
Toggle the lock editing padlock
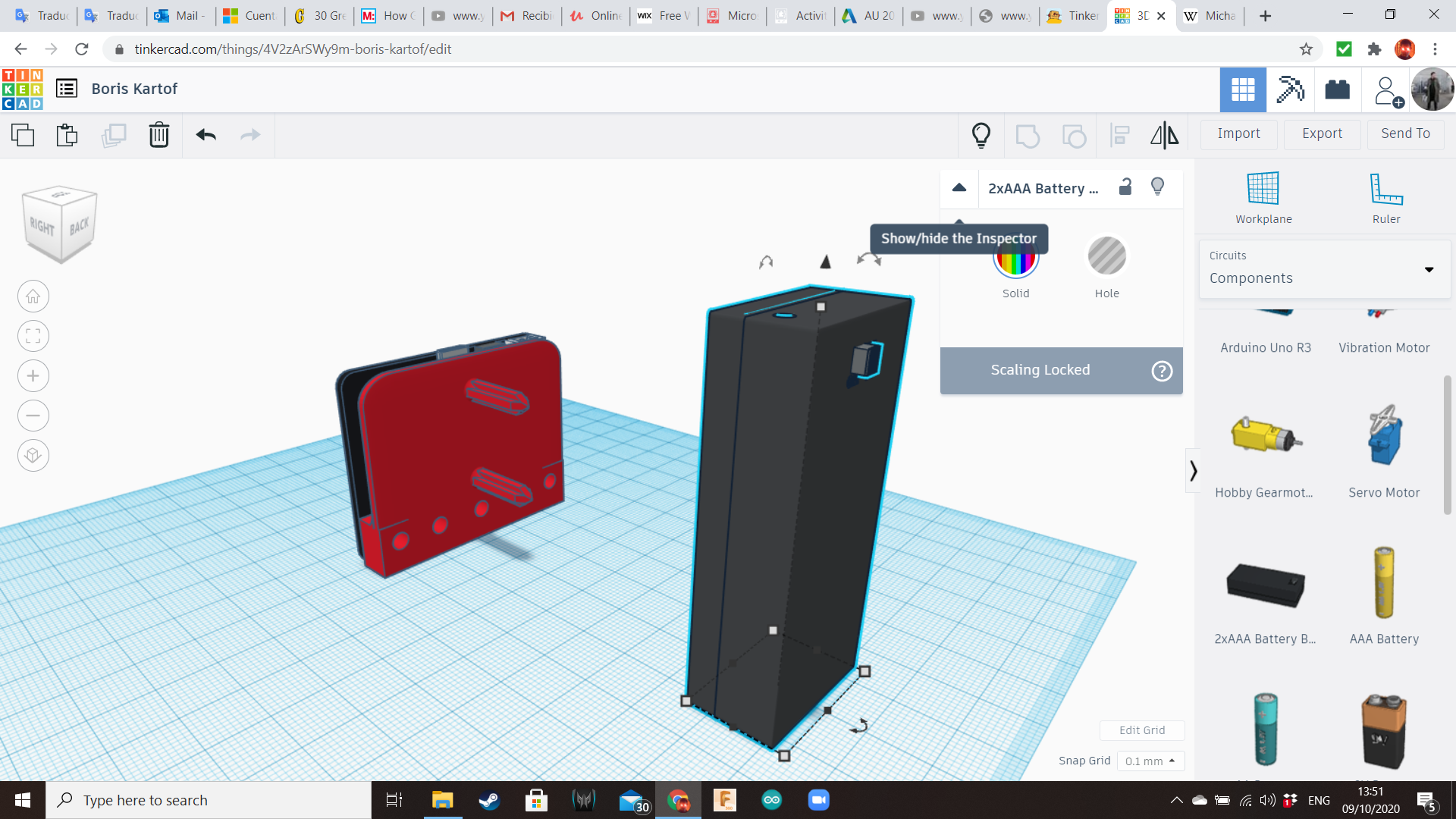coord(1125,187)
